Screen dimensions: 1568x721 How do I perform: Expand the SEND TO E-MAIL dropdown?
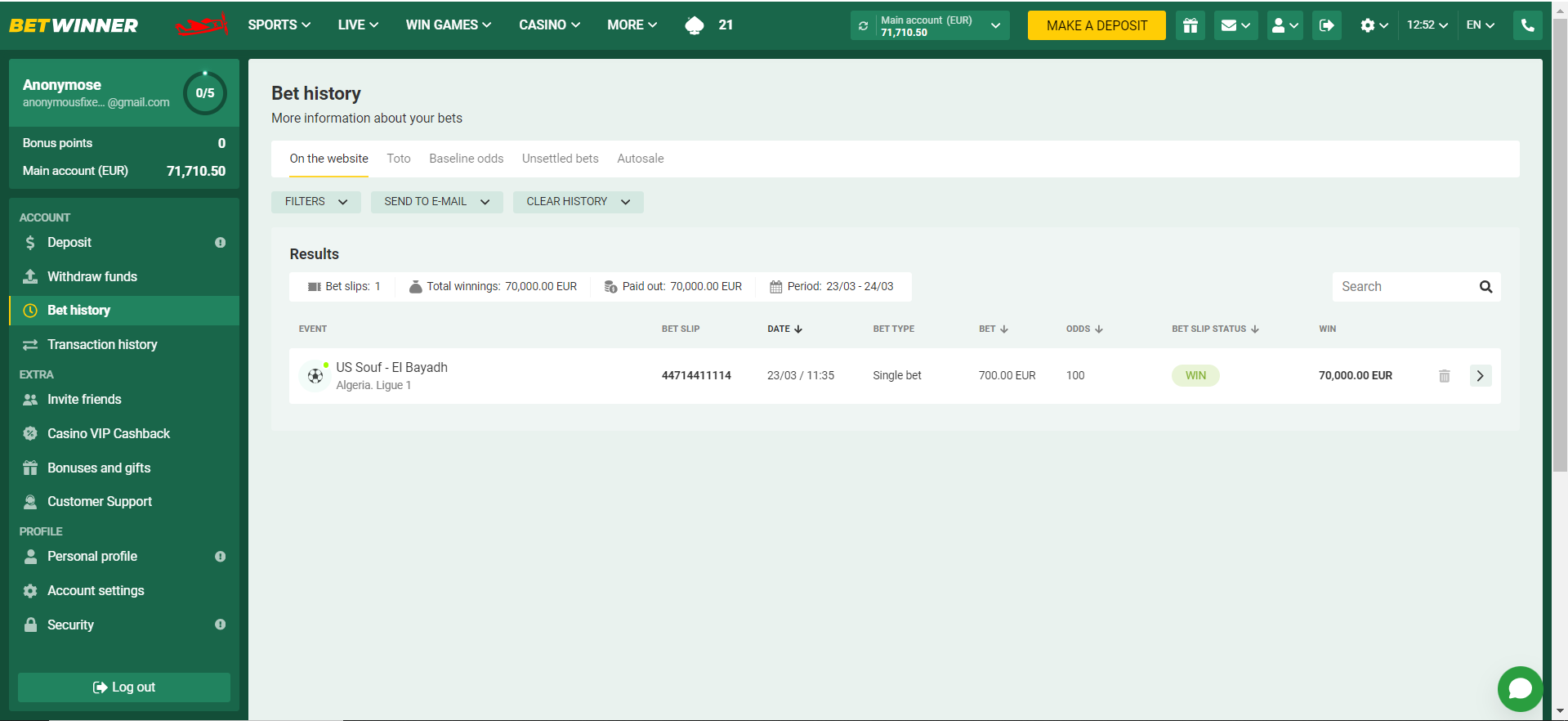click(x=436, y=202)
